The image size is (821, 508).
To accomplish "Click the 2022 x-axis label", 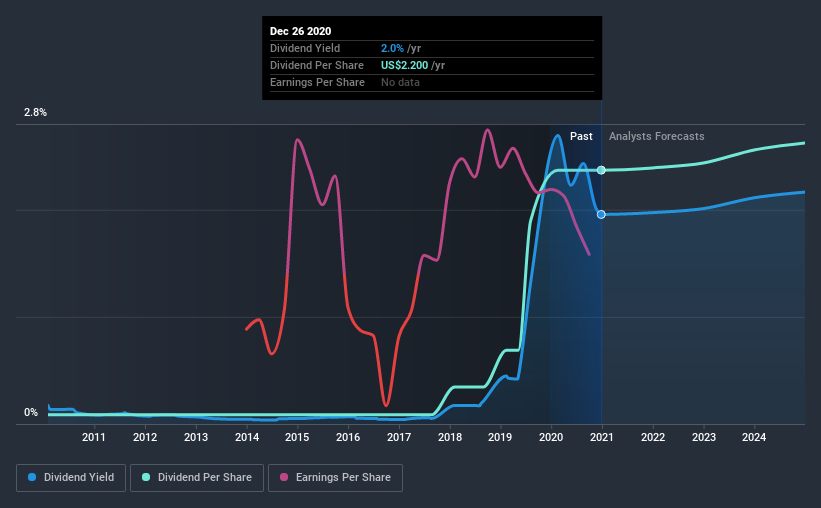I will click(x=653, y=437).
